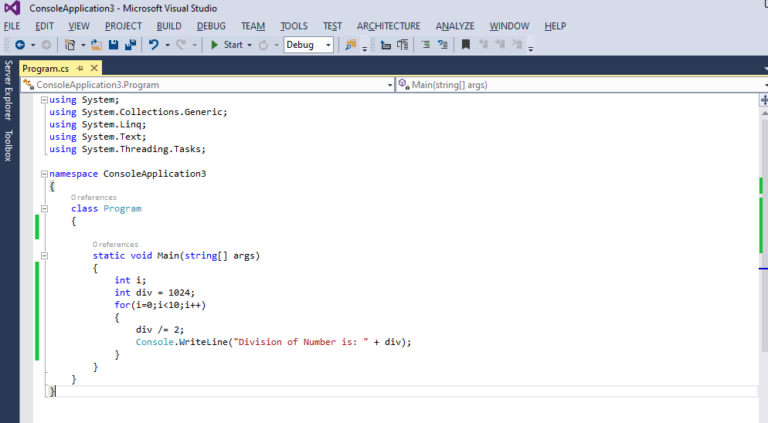Collapse the namespace ConsoleApplication3 block

(42, 174)
